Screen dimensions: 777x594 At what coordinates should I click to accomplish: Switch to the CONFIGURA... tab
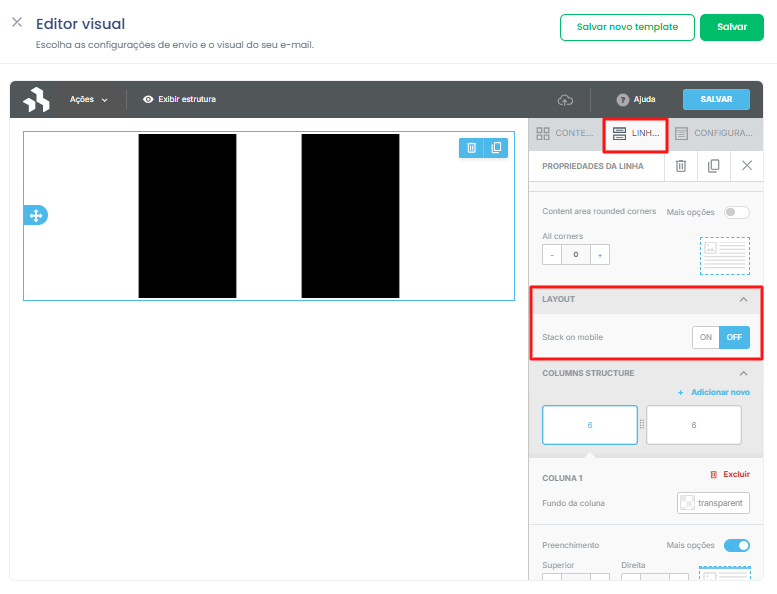(x=714, y=133)
